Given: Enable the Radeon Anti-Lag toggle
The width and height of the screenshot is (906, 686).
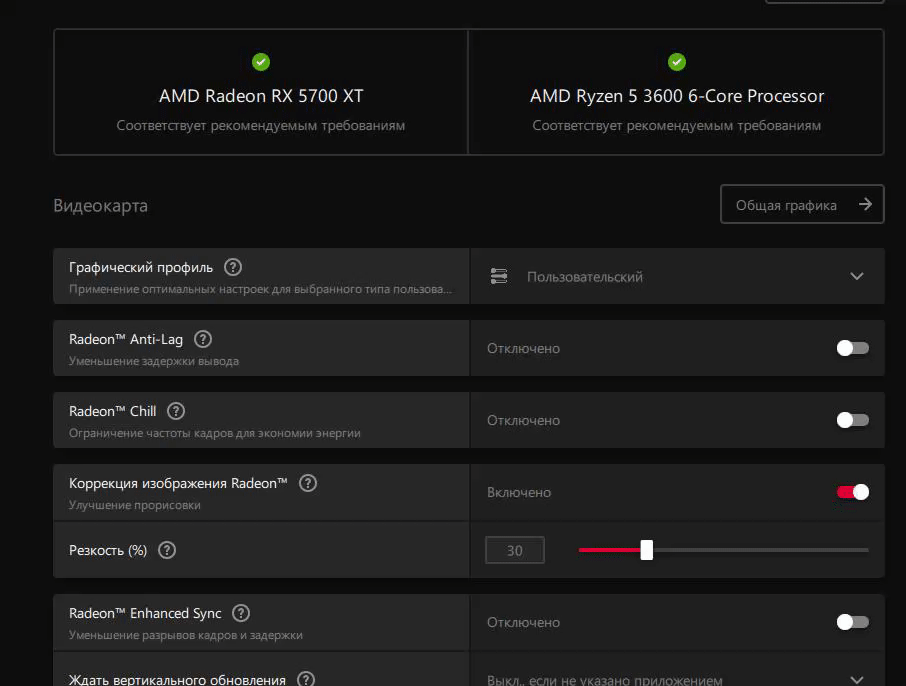Looking at the screenshot, I should (x=852, y=348).
